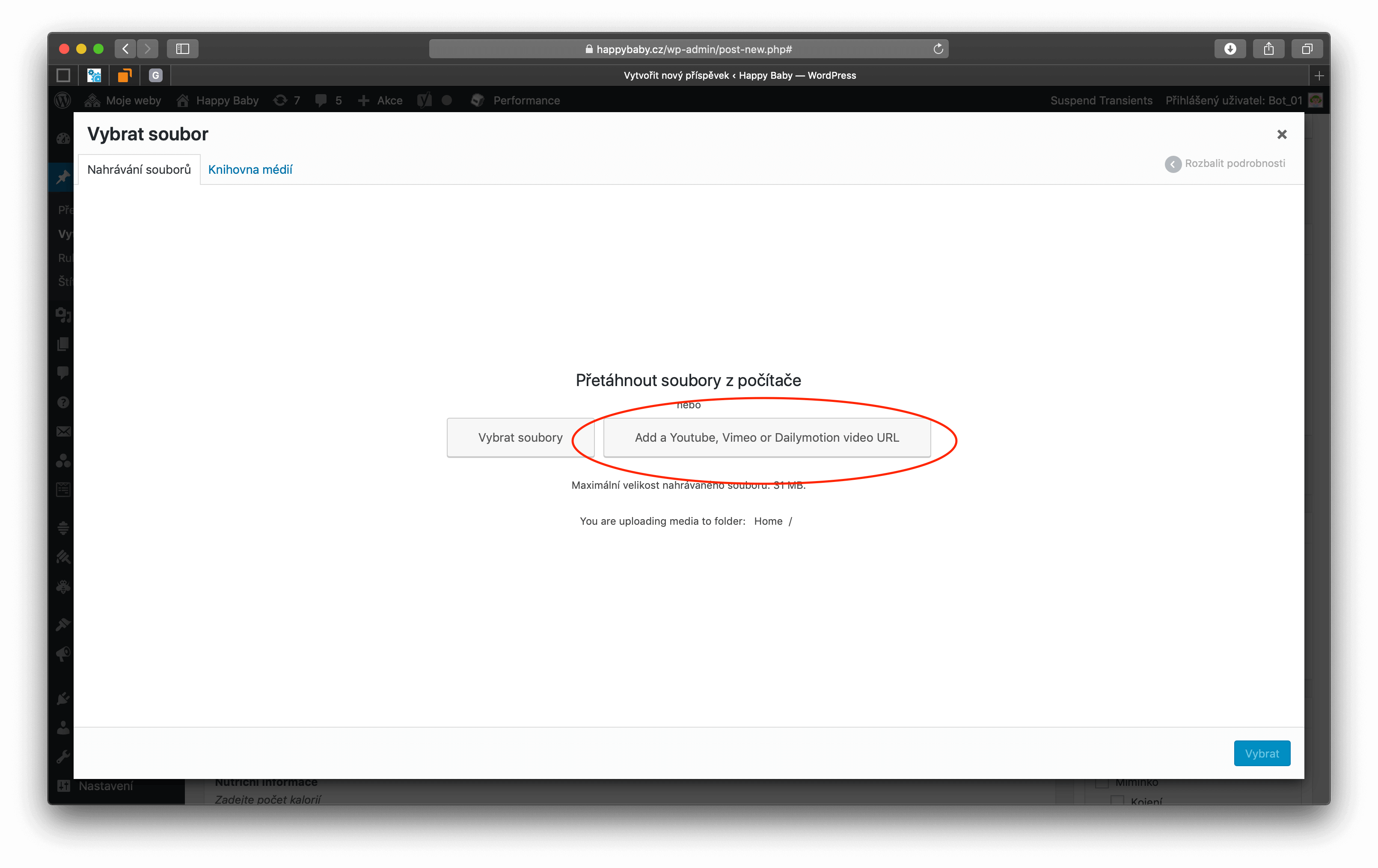Open Safari downloads icon
Viewport: 1378px width, 868px height.
(x=1230, y=49)
